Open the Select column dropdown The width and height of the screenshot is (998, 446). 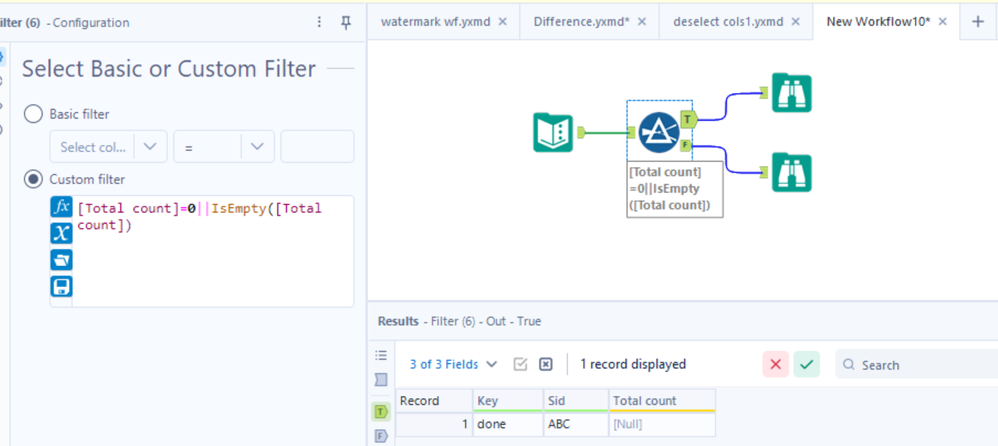(107, 146)
